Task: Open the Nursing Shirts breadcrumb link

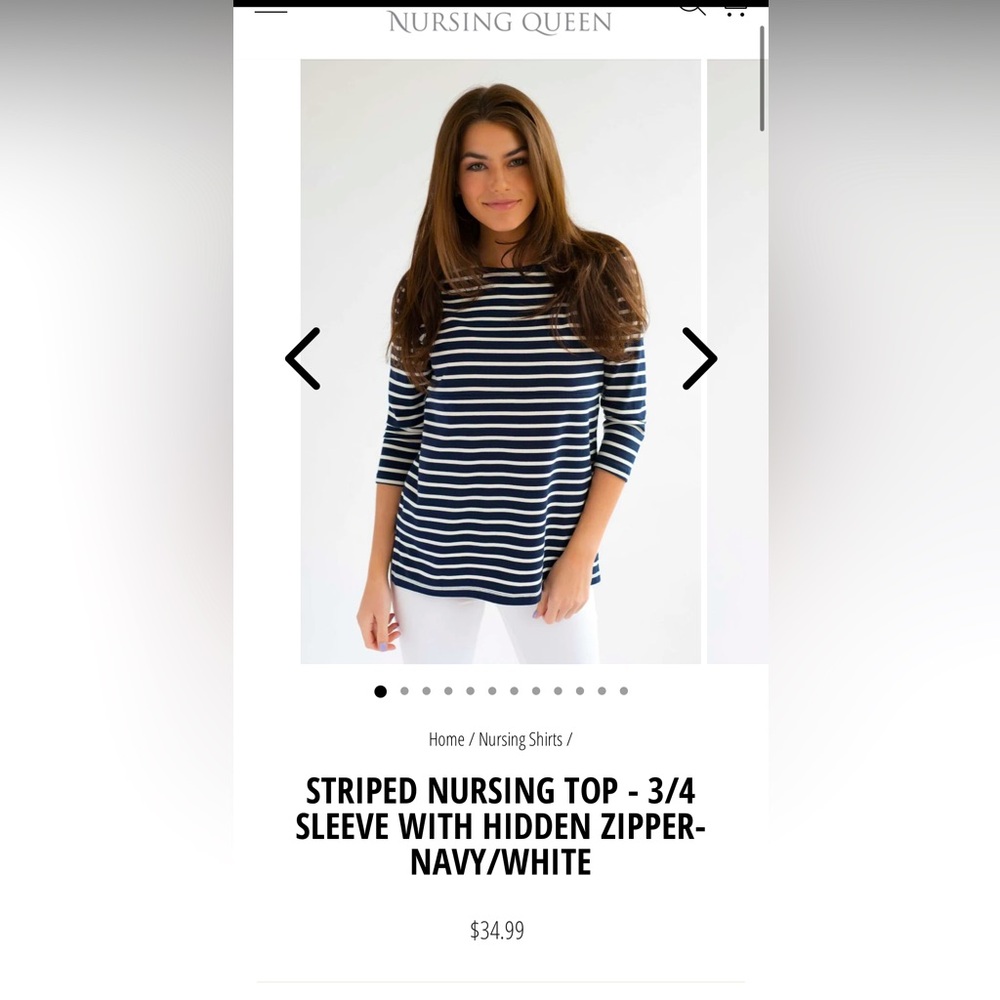Action: 520,740
